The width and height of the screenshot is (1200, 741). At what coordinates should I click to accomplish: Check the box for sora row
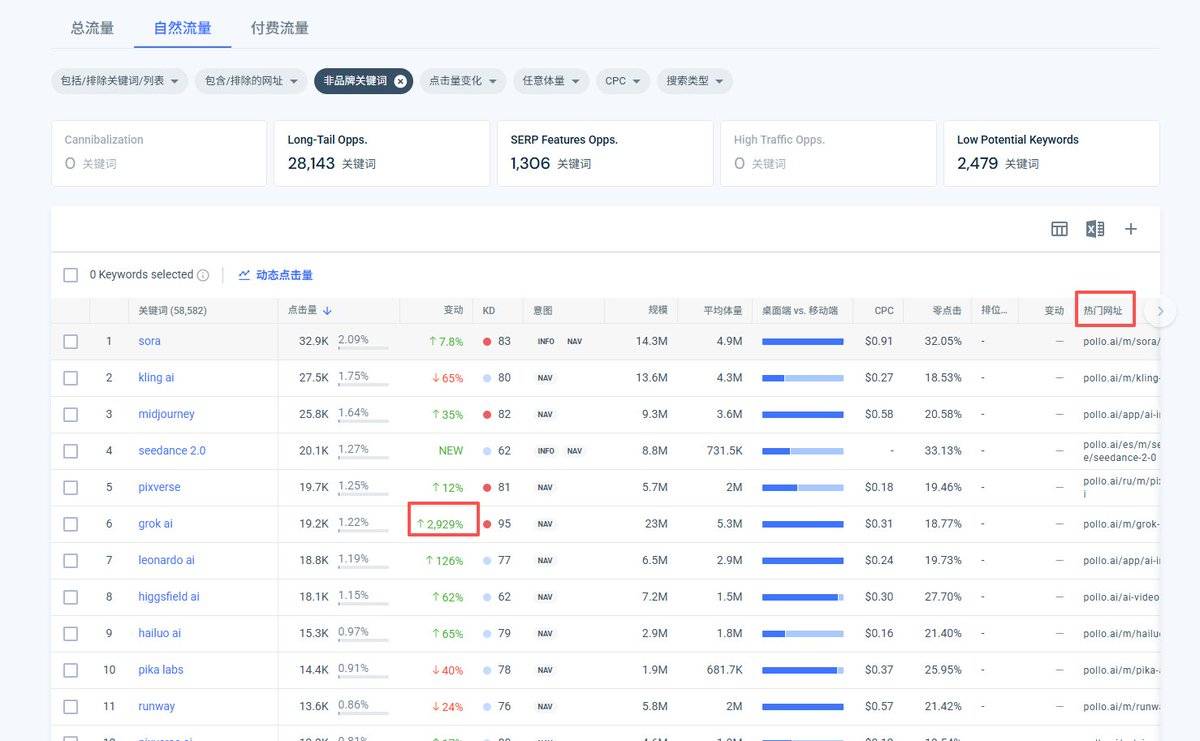70,341
